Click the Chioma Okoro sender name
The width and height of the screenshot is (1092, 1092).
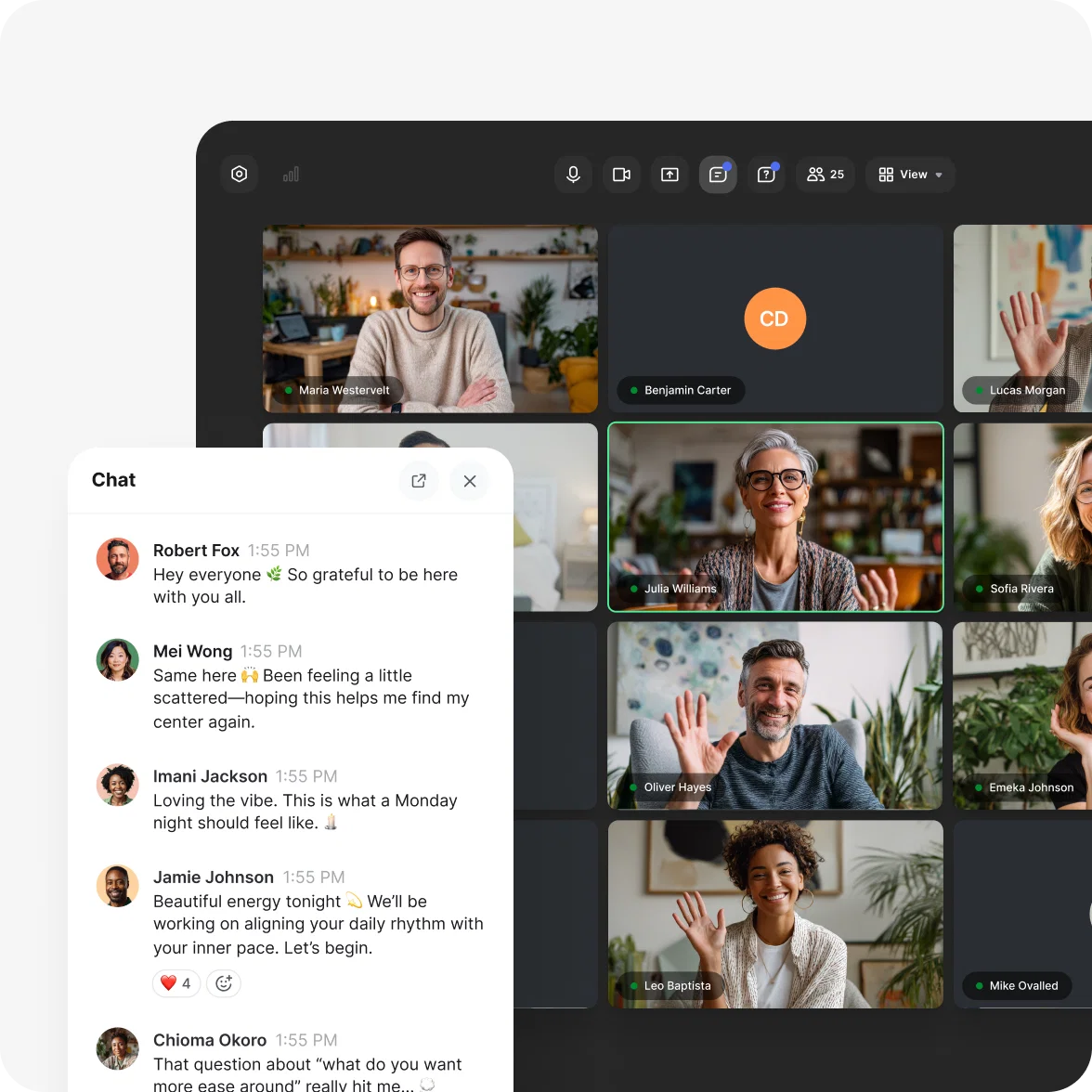coord(210,1040)
